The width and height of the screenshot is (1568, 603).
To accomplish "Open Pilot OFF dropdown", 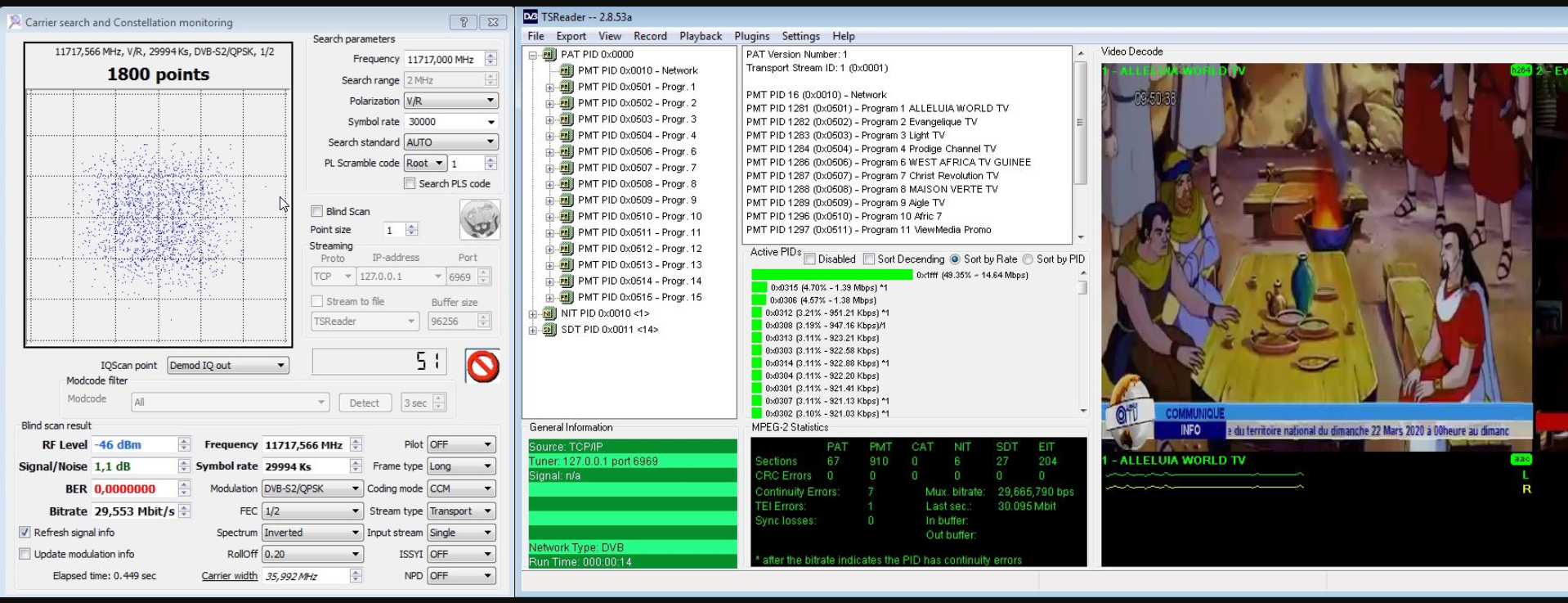I will [462, 444].
